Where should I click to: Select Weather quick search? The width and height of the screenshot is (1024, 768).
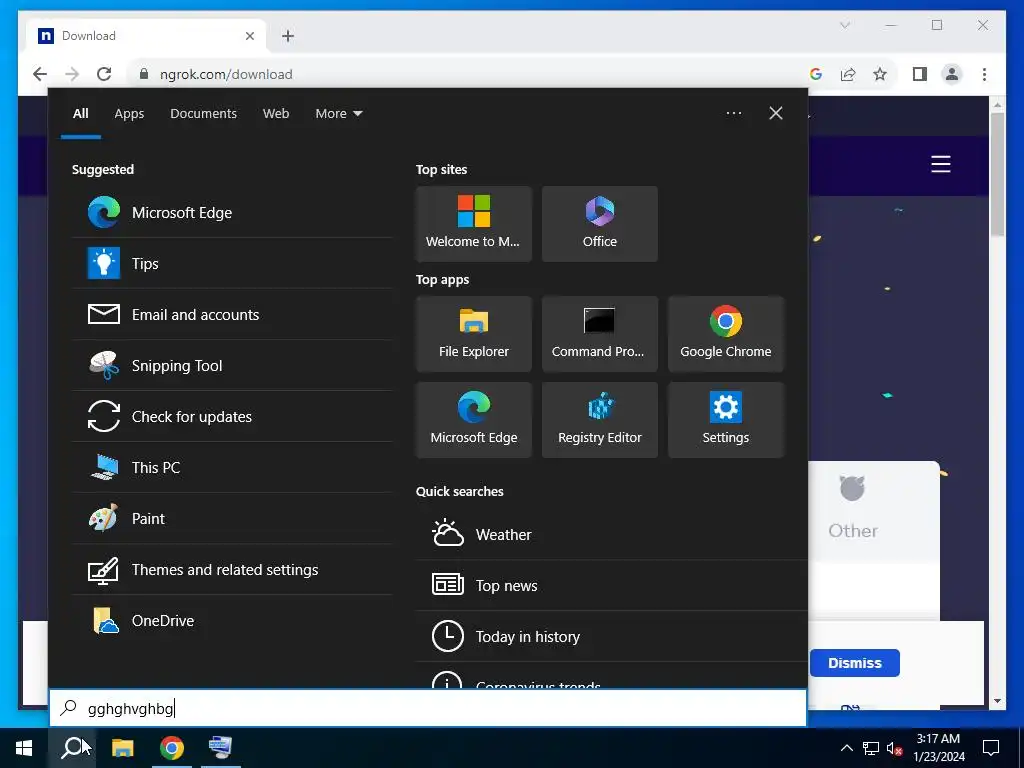coord(611,534)
